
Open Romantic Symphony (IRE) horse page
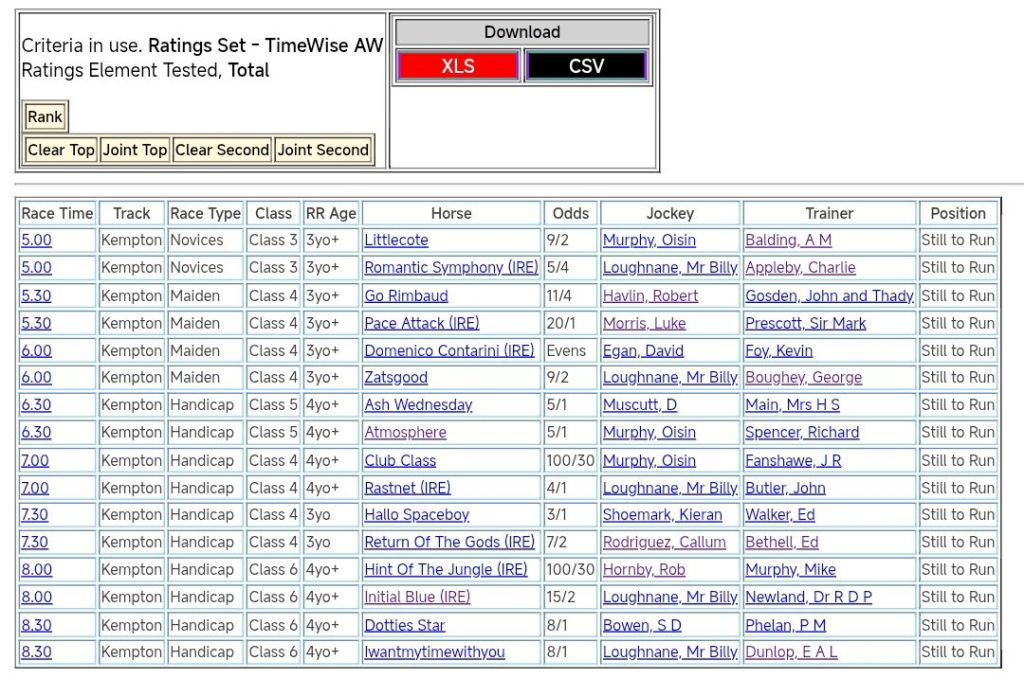451,268
